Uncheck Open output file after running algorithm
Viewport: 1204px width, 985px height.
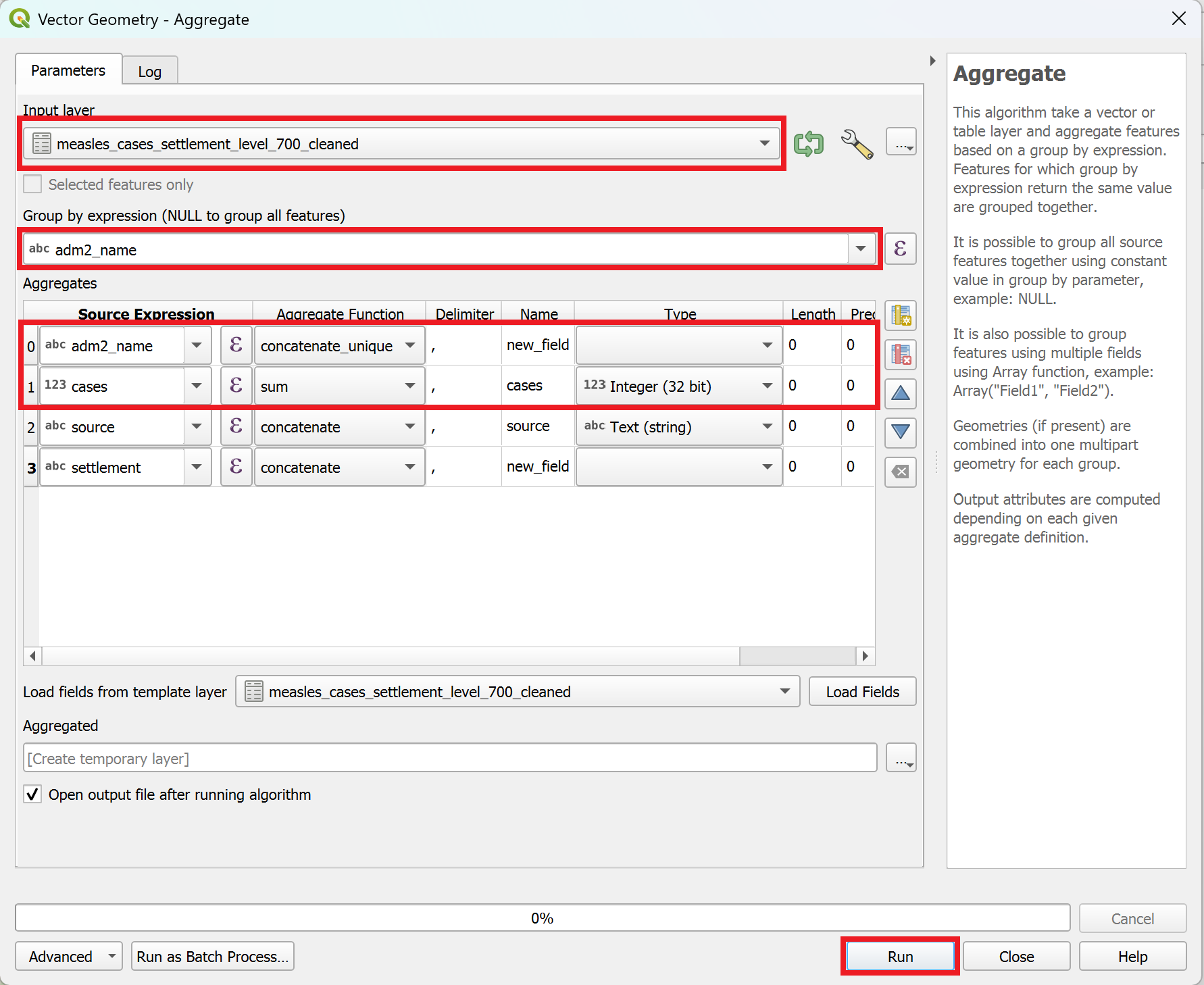point(32,794)
